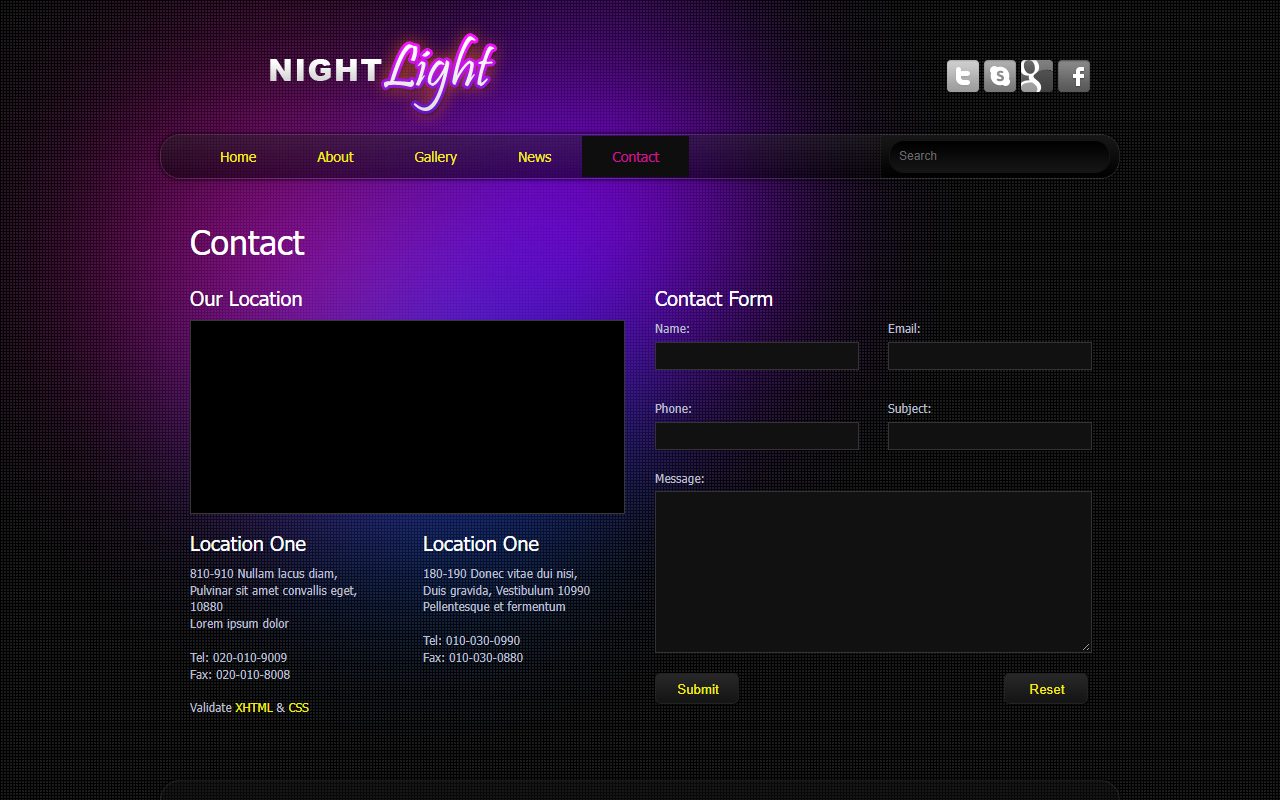
Task: Go to the Home page
Action: (x=238, y=157)
